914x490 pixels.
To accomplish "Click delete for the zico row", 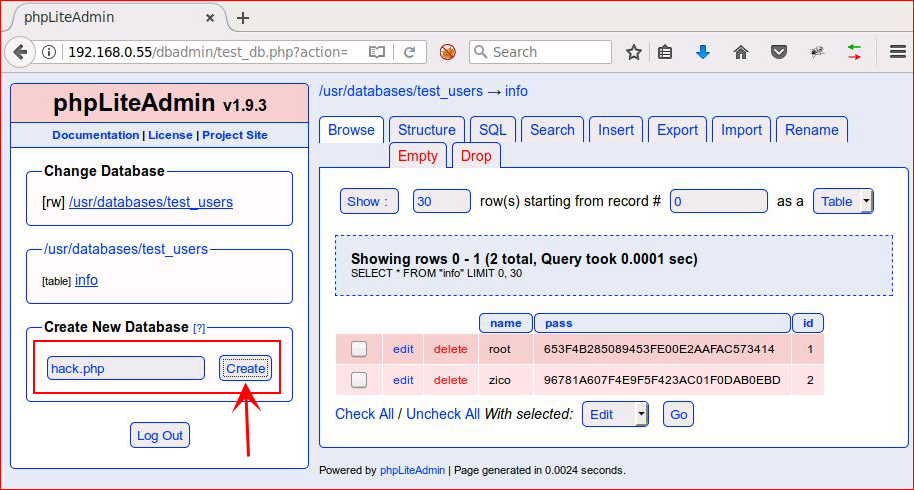I will pyautogui.click(x=451, y=380).
